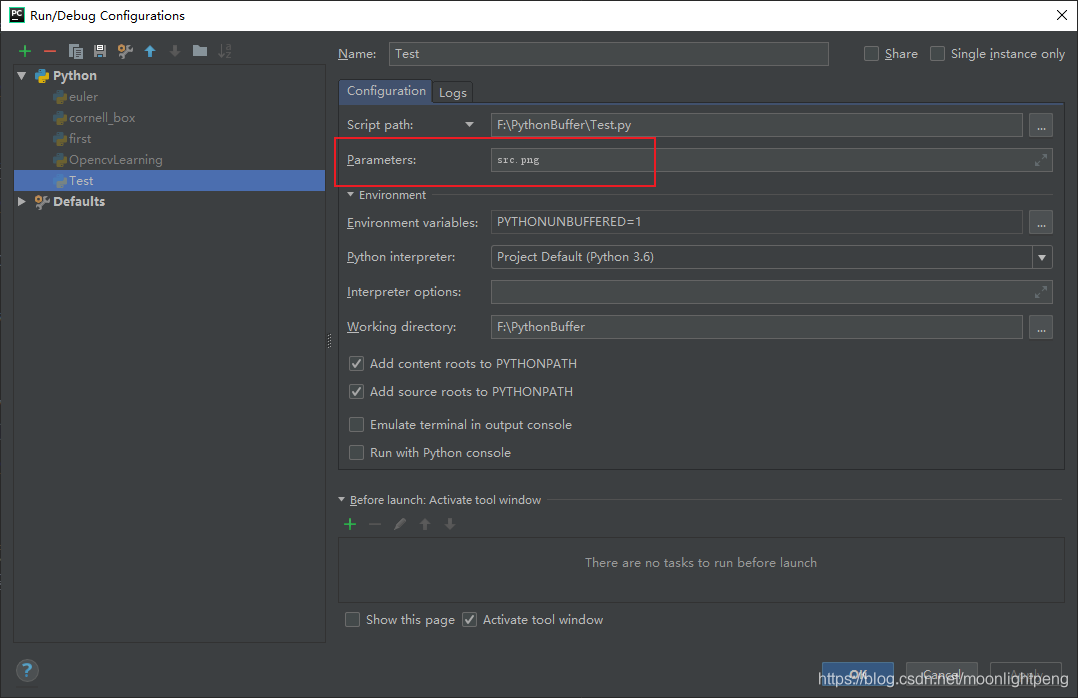Collapse the Before launch section
Screen dimensions: 1078x698
[x=342, y=500]
